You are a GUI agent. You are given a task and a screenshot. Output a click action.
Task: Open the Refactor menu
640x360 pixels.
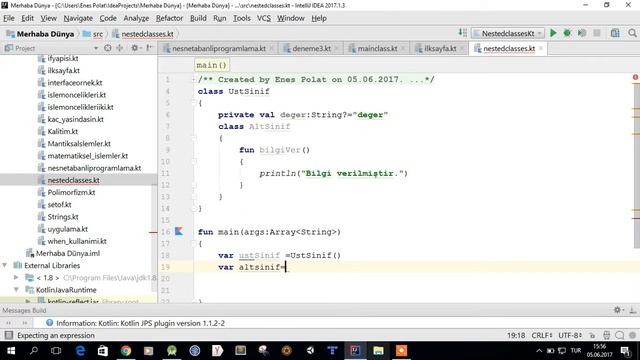click(169, 18)
